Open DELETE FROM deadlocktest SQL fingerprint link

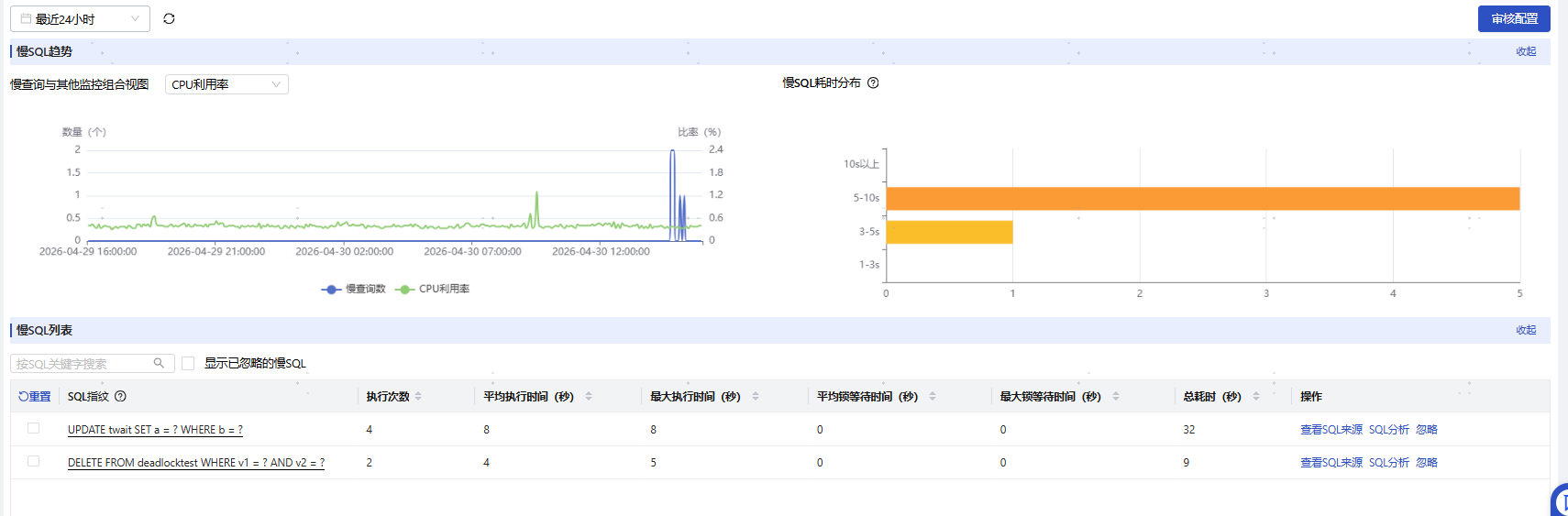(196, 463)
